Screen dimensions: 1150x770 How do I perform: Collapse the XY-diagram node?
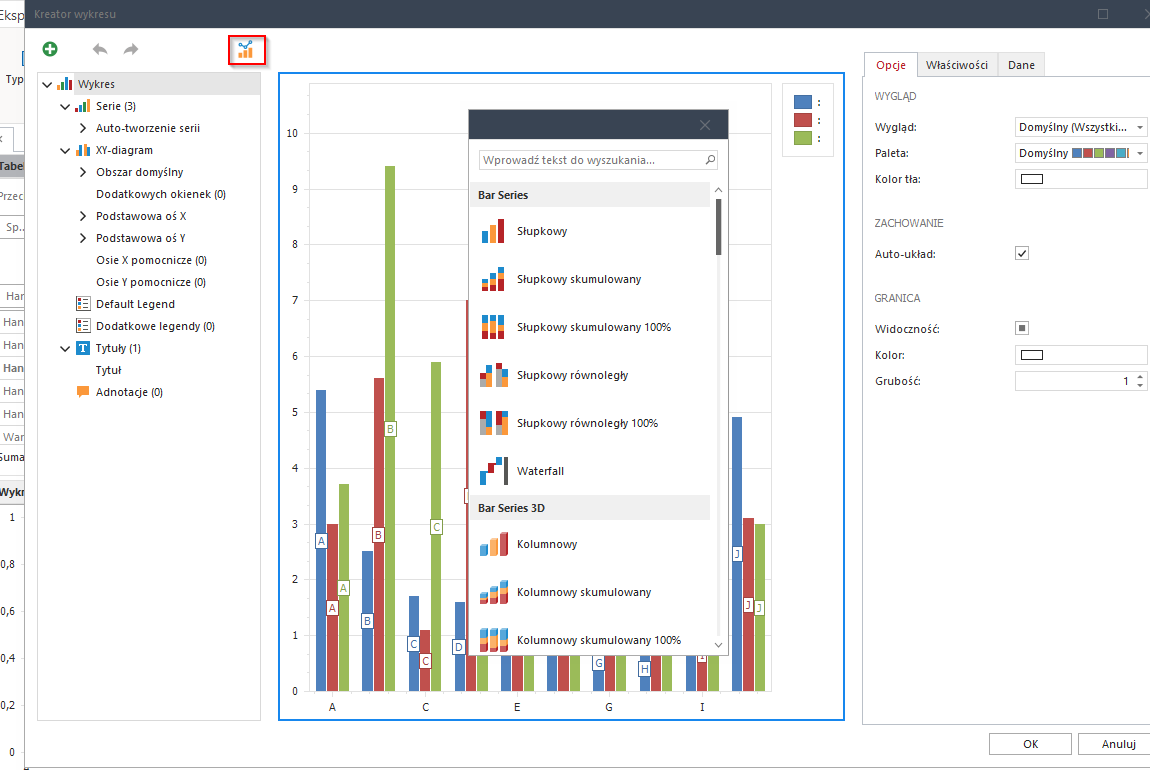click(65, 150)
